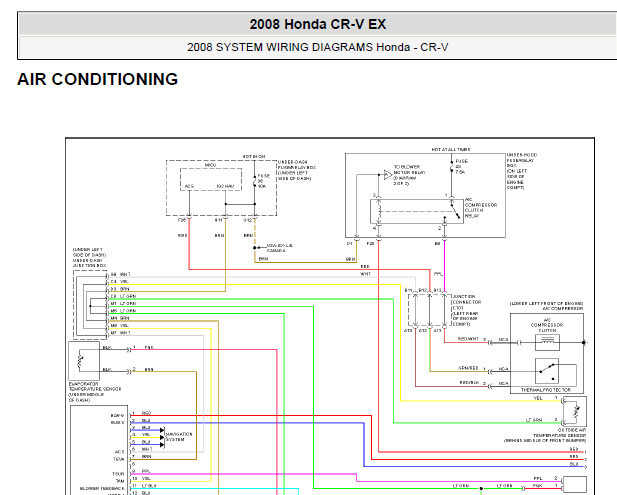The width and height of the screenshot is (617, 495).
Task: Click 'LT GRN' label at outside air sensor
Action: coord(534,420)
